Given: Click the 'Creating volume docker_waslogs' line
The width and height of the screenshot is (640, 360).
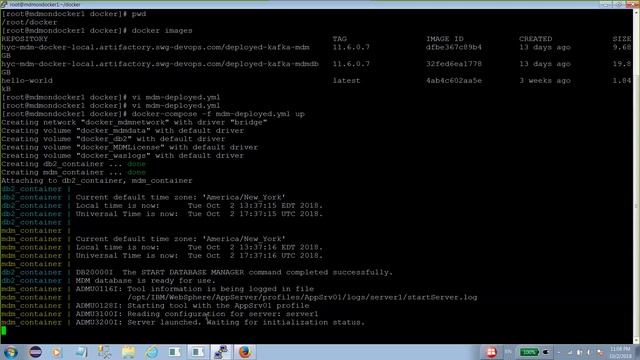Looking at the screenshot, I should click(122, 156).
